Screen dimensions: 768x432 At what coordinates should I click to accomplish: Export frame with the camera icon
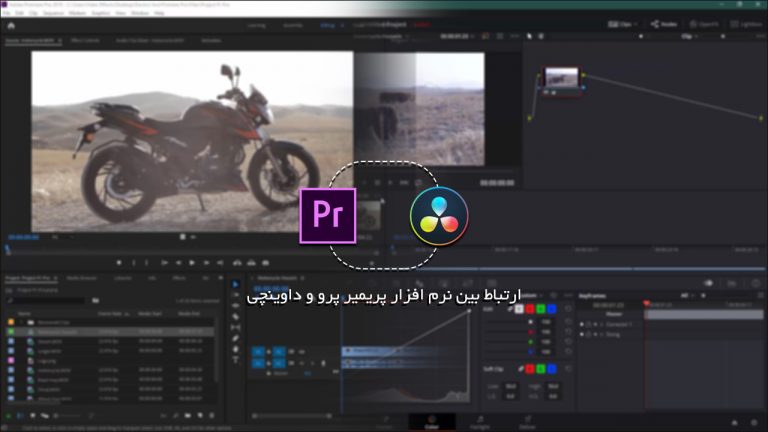pyautogui.click(x=265, y=263)
